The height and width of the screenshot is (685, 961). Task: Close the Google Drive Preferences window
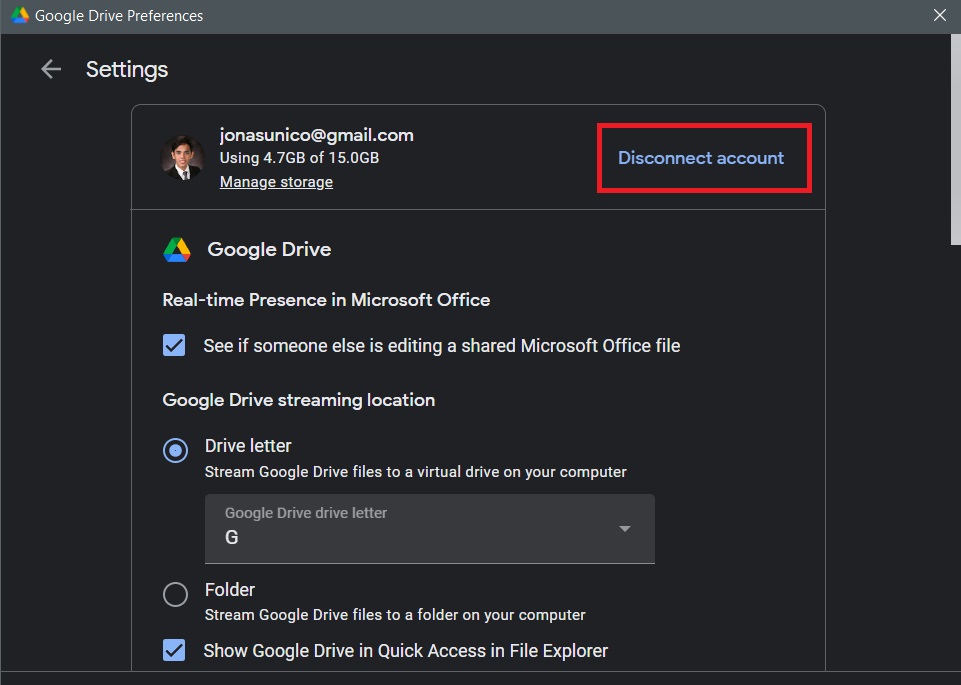pos(940,15)
